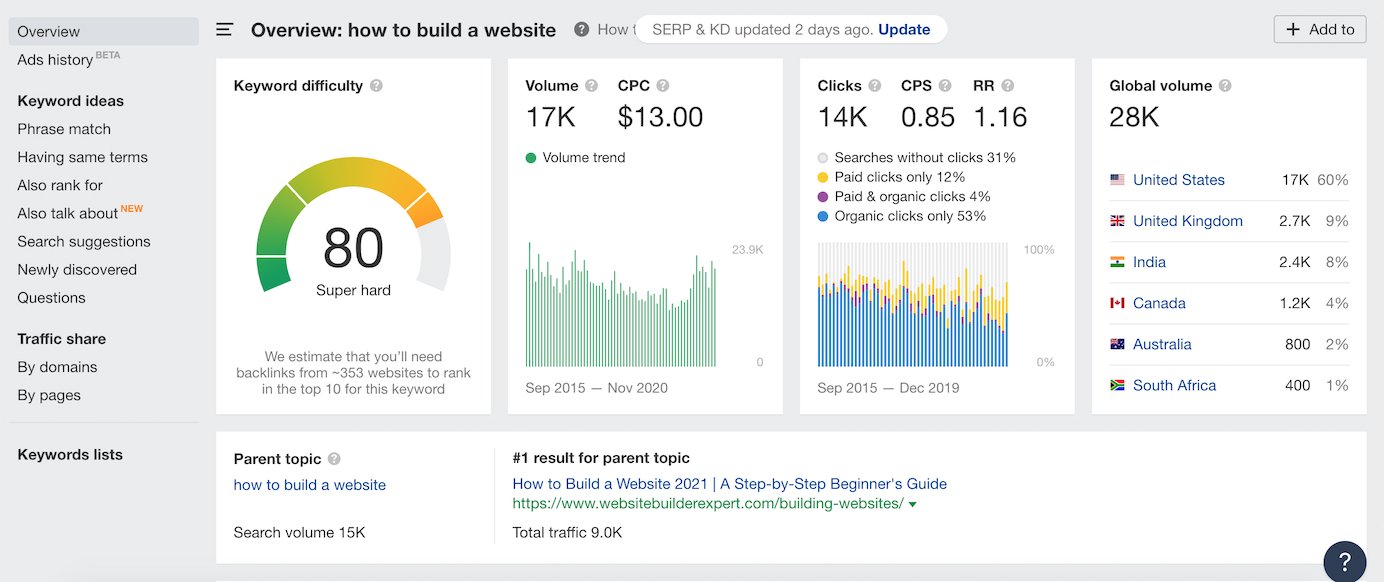Click Update link for SERP & KD
This screenshot has width=1384, height=582.
point(904,30)
